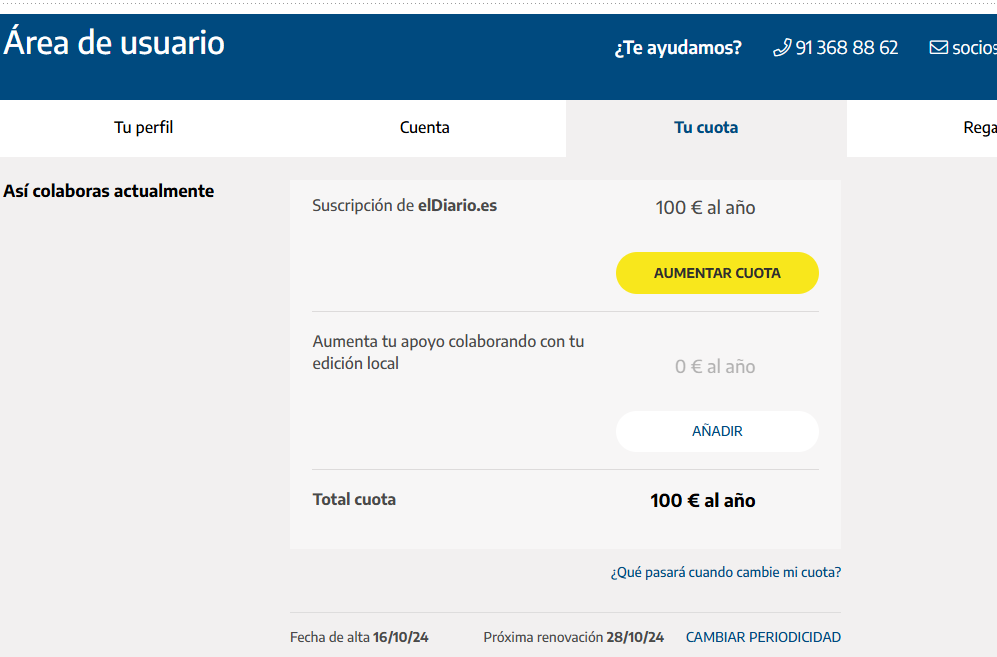
Task: Click the CAMBIAR PERIODICIDAD link
Action: coord(763,637)
